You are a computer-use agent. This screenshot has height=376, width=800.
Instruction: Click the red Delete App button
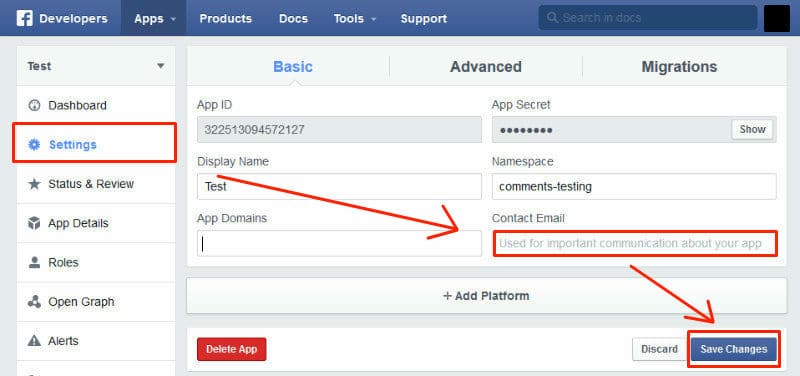click(232, 349)
